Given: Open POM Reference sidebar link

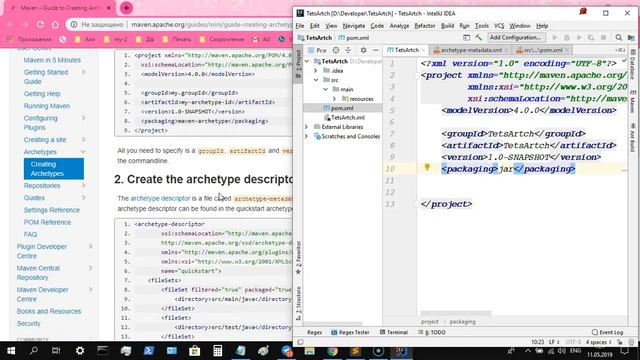Looking at the screenshot, I should [x=47, y=222].
